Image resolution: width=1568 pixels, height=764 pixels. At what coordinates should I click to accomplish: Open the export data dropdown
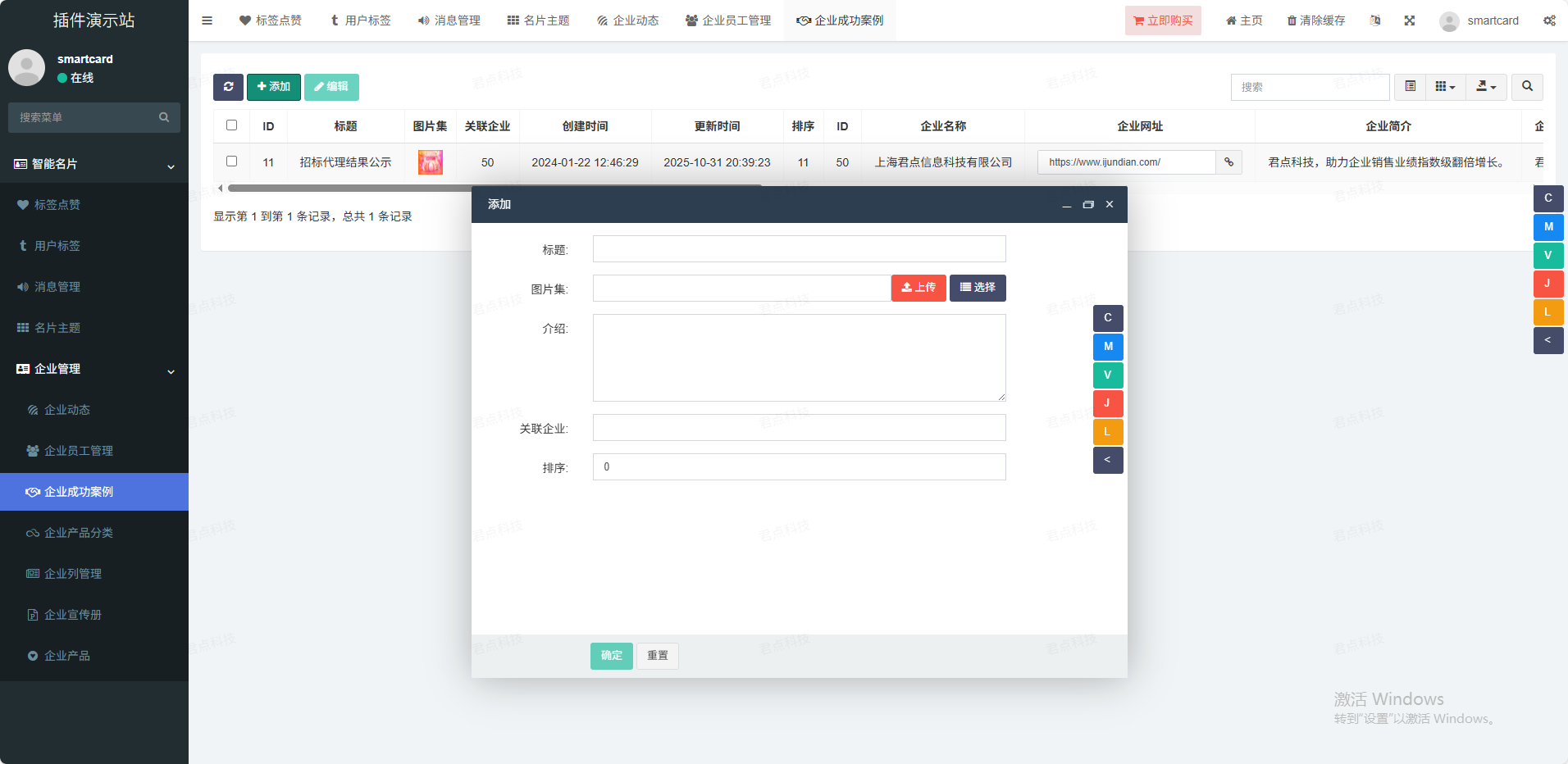1486,87
